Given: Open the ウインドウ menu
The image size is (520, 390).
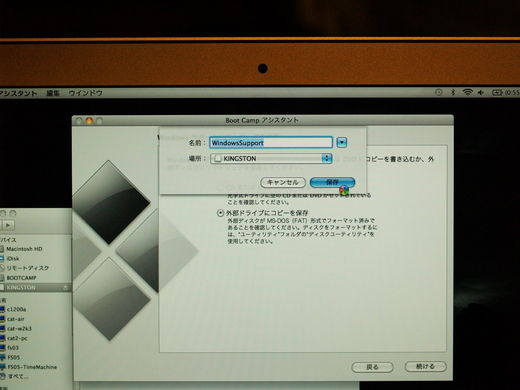Looking at the screenshot, I should coord(85,93).
